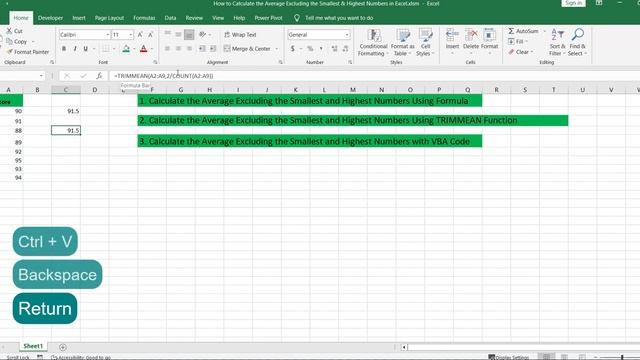The height and width of the screenshot is (360, 640).
Task: Open the General number format dropdown
Action: click(x=347, y=35)
